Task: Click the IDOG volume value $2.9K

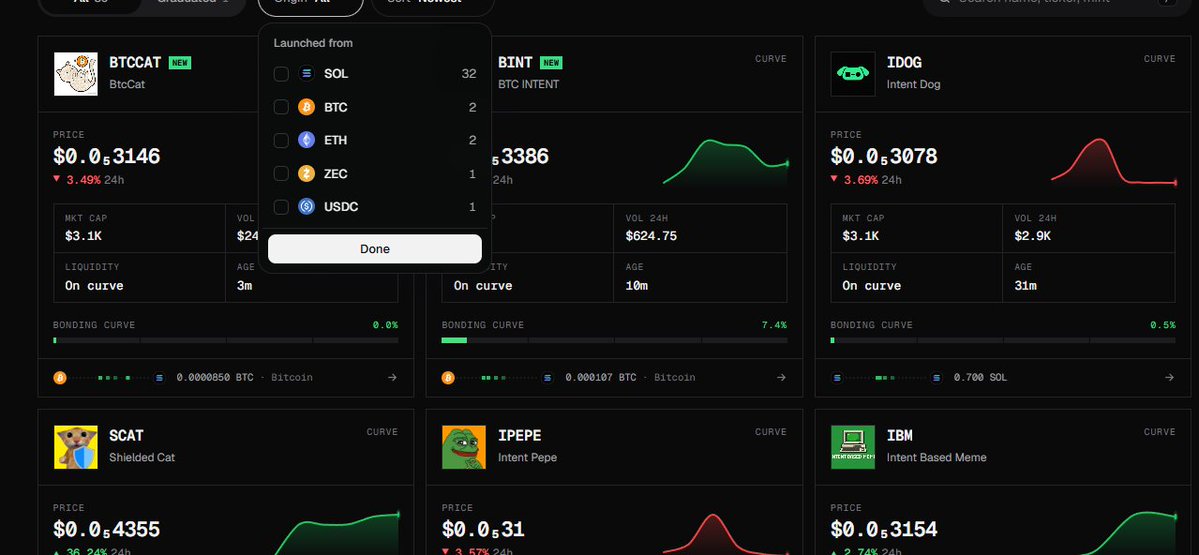Action: tap(1033, 236)
